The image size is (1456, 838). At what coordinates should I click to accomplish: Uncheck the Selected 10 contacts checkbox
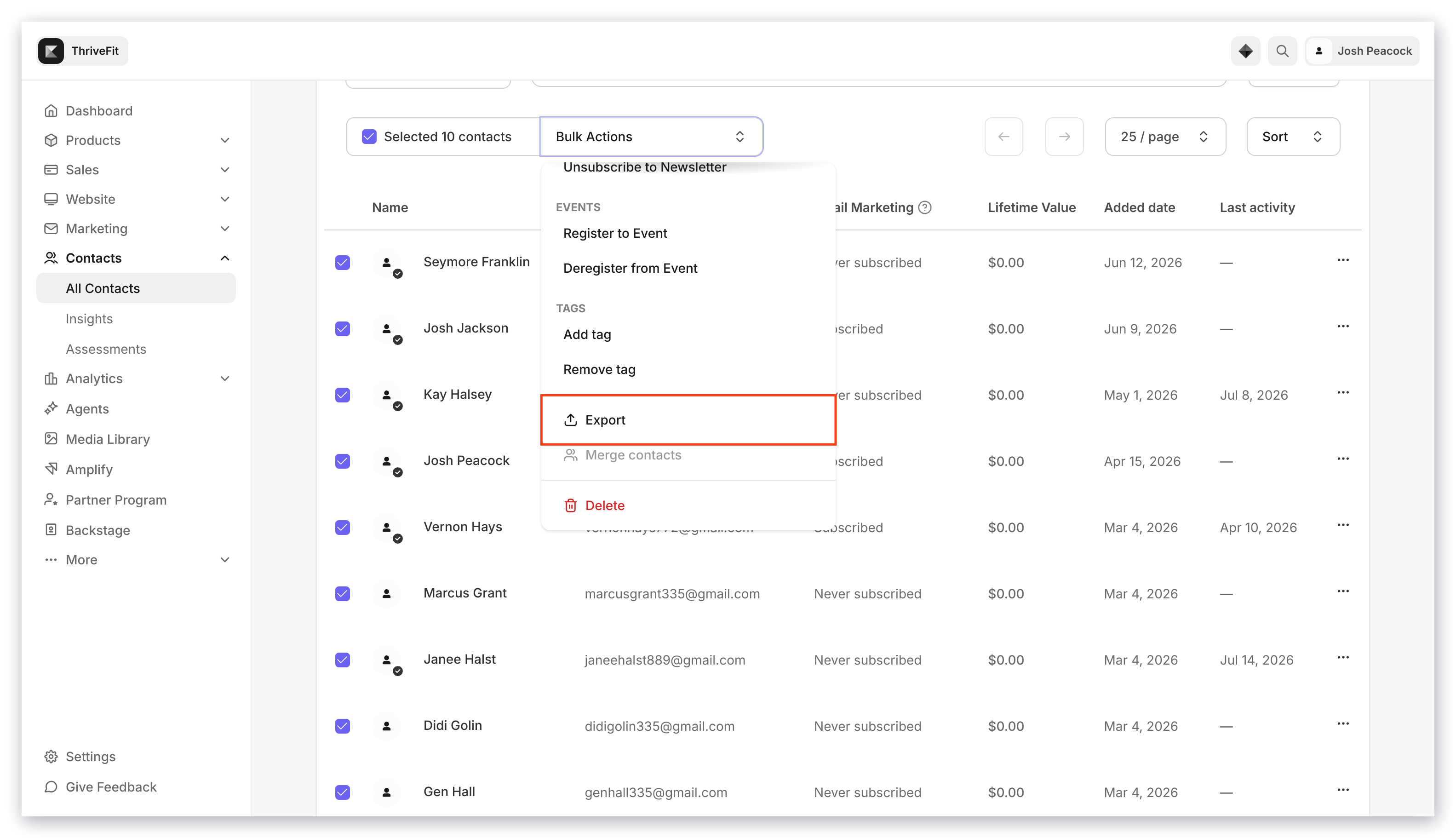coord(369,137)
